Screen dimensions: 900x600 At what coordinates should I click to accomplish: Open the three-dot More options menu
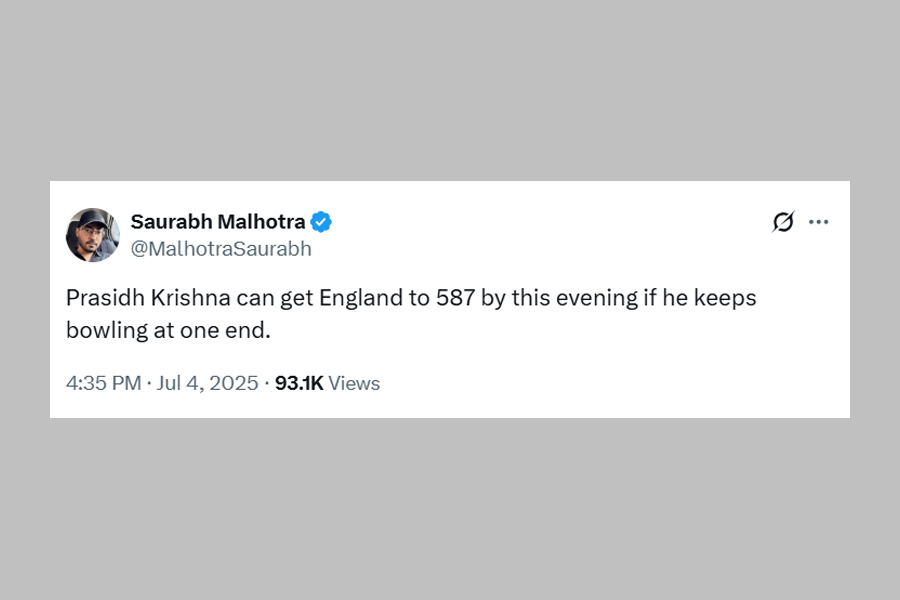click(819, 222)
